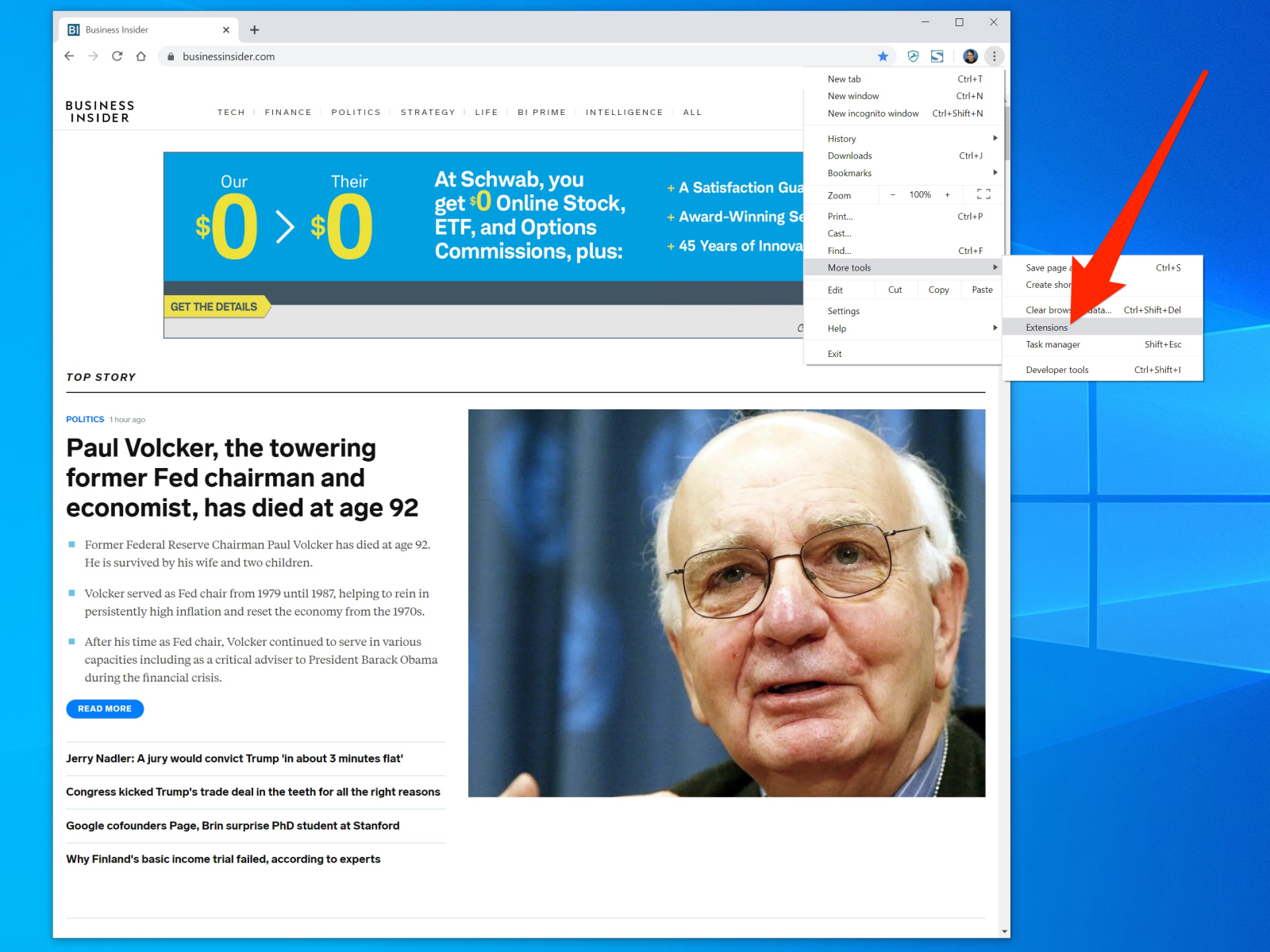Click the blue bookmark star icon
The height and width of the screenshot is (952, 1270).
coord(883,56)
